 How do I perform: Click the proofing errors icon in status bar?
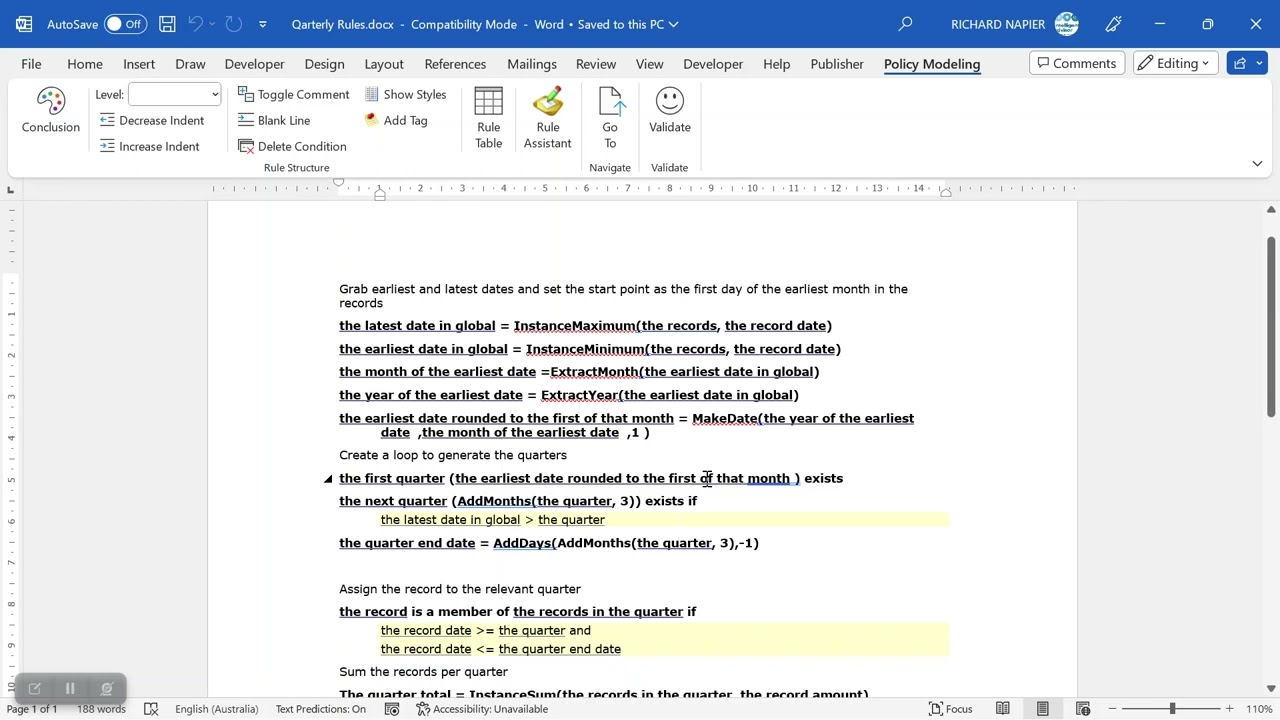[151, 709]
